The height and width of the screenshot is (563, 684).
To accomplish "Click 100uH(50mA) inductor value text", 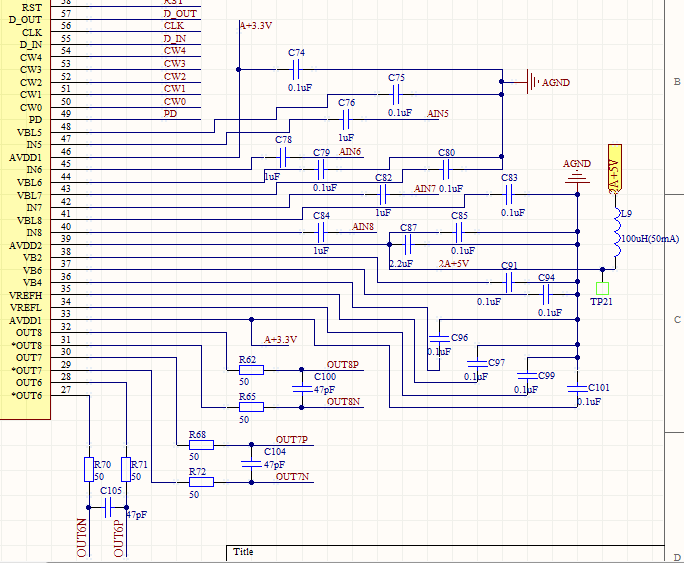I will pos(650,239).
